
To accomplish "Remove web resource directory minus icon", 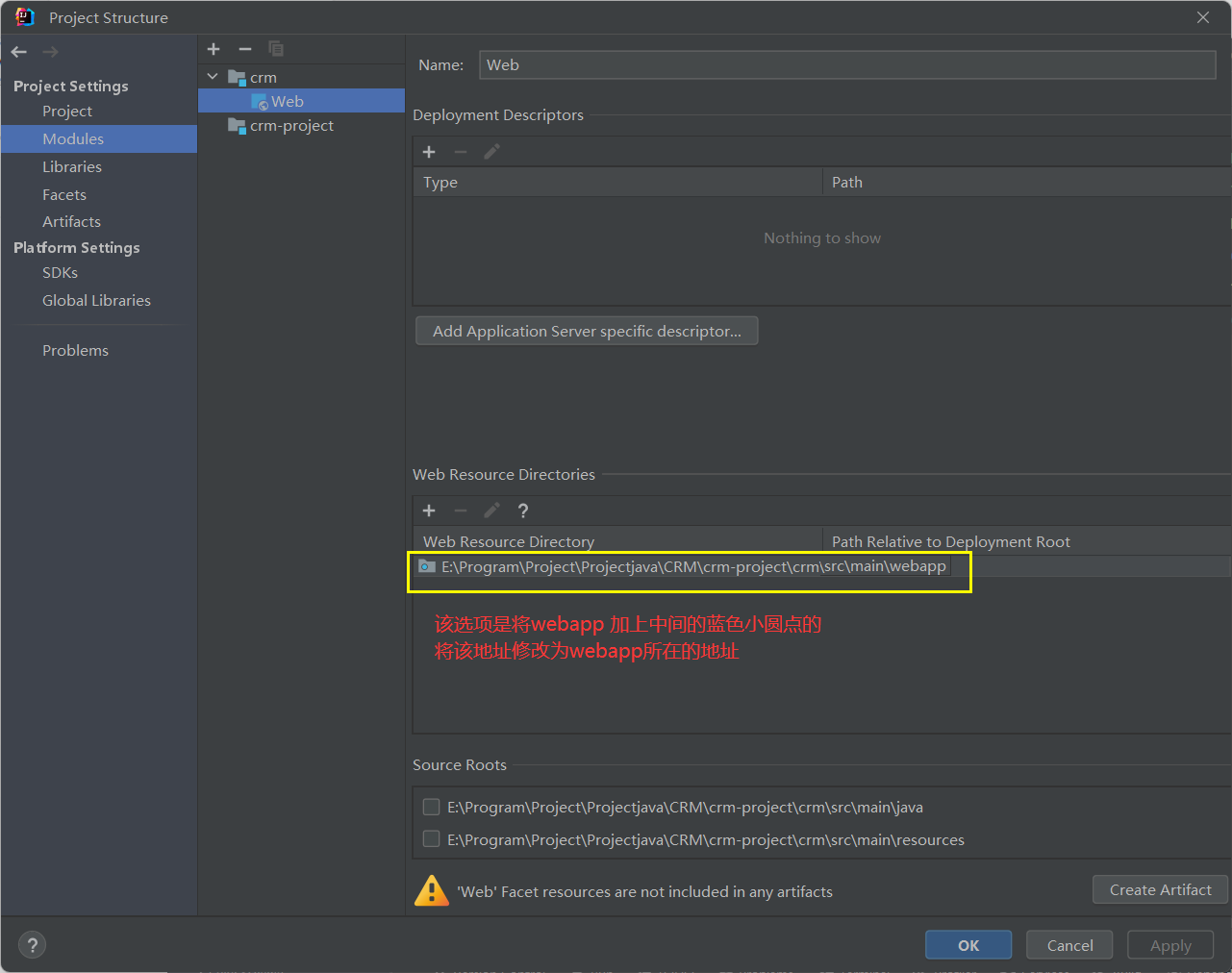I will tap(461, 511).
